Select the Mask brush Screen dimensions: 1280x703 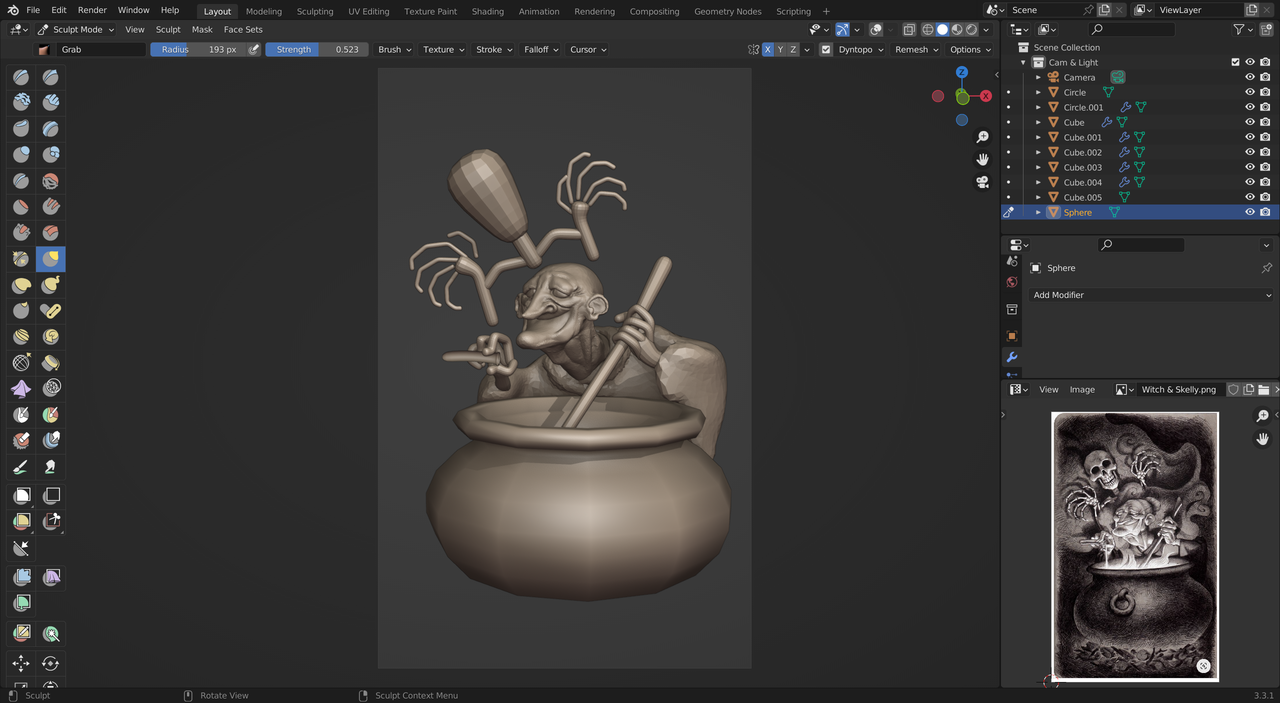(20, 414)
